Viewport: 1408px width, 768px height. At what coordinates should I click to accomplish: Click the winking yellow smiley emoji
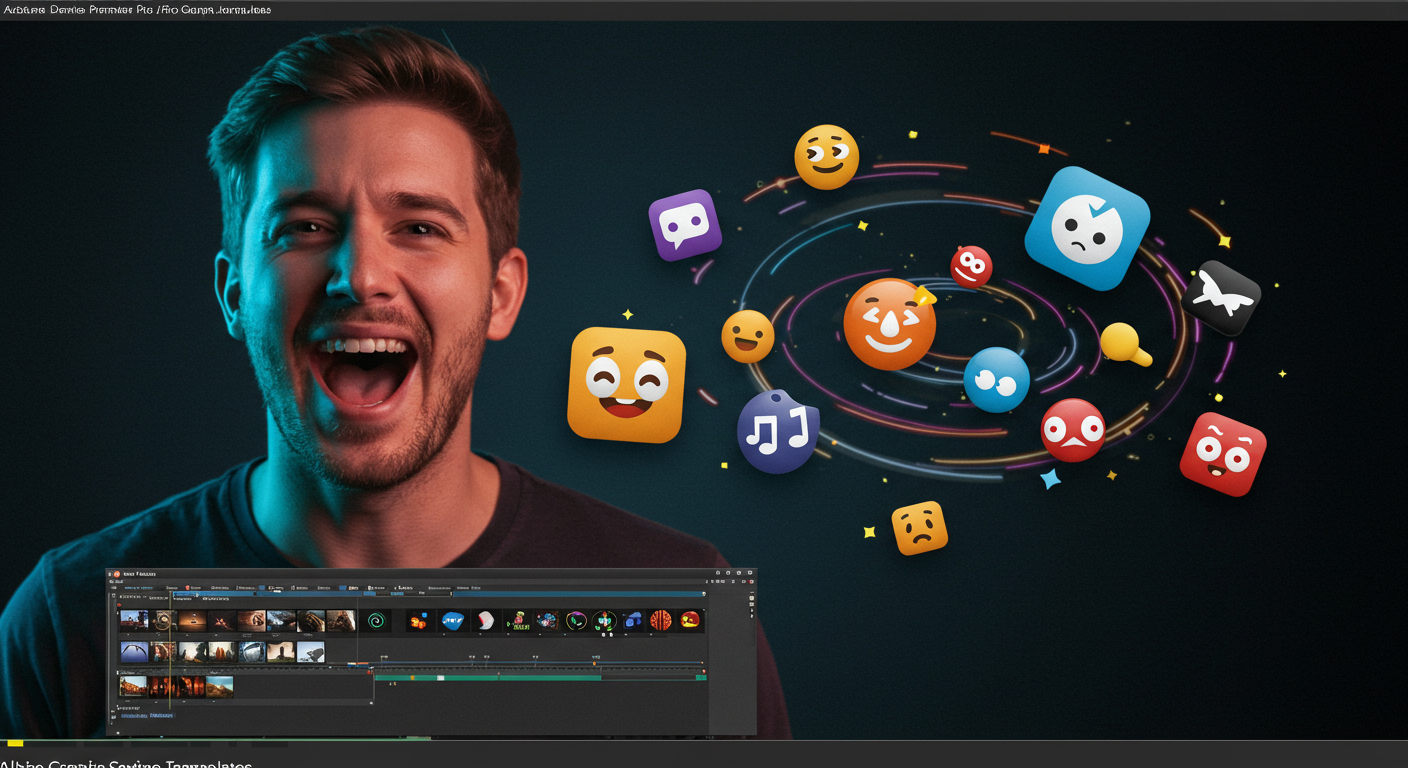tap(827, 157)
